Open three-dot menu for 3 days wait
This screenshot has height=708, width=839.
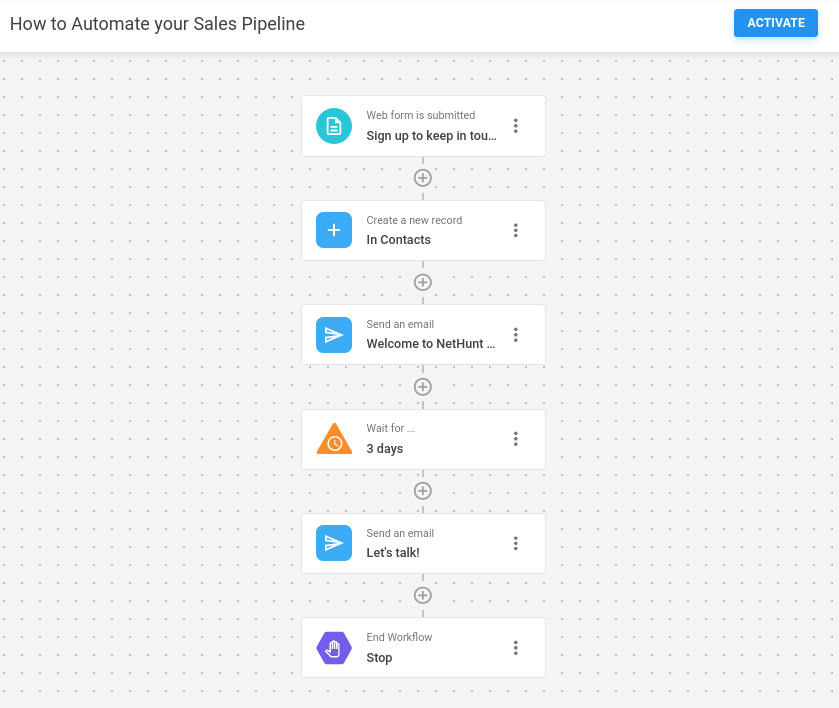click(516, 439)
